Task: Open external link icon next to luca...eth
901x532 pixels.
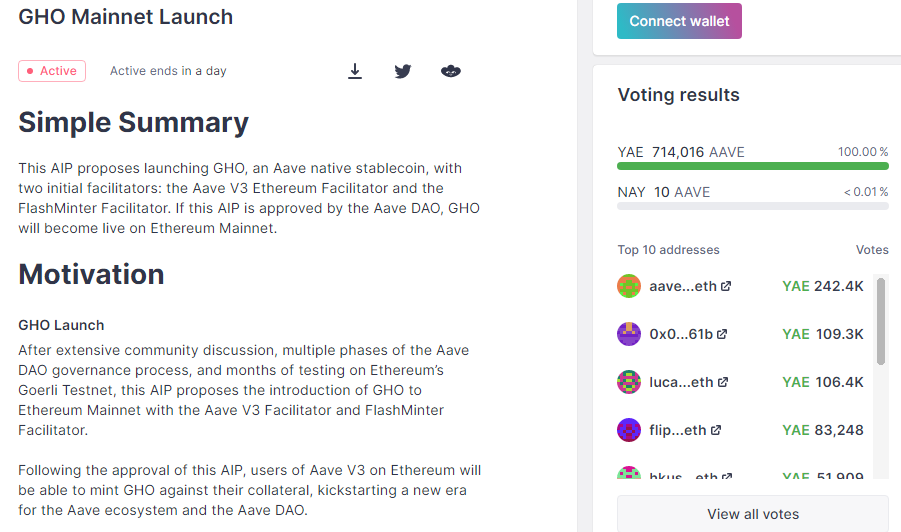Action: 723,382
